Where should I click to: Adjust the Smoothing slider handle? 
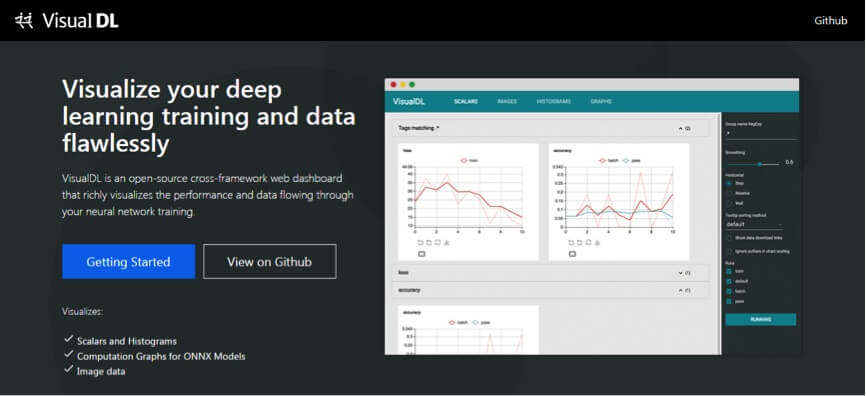coord(760,164)
